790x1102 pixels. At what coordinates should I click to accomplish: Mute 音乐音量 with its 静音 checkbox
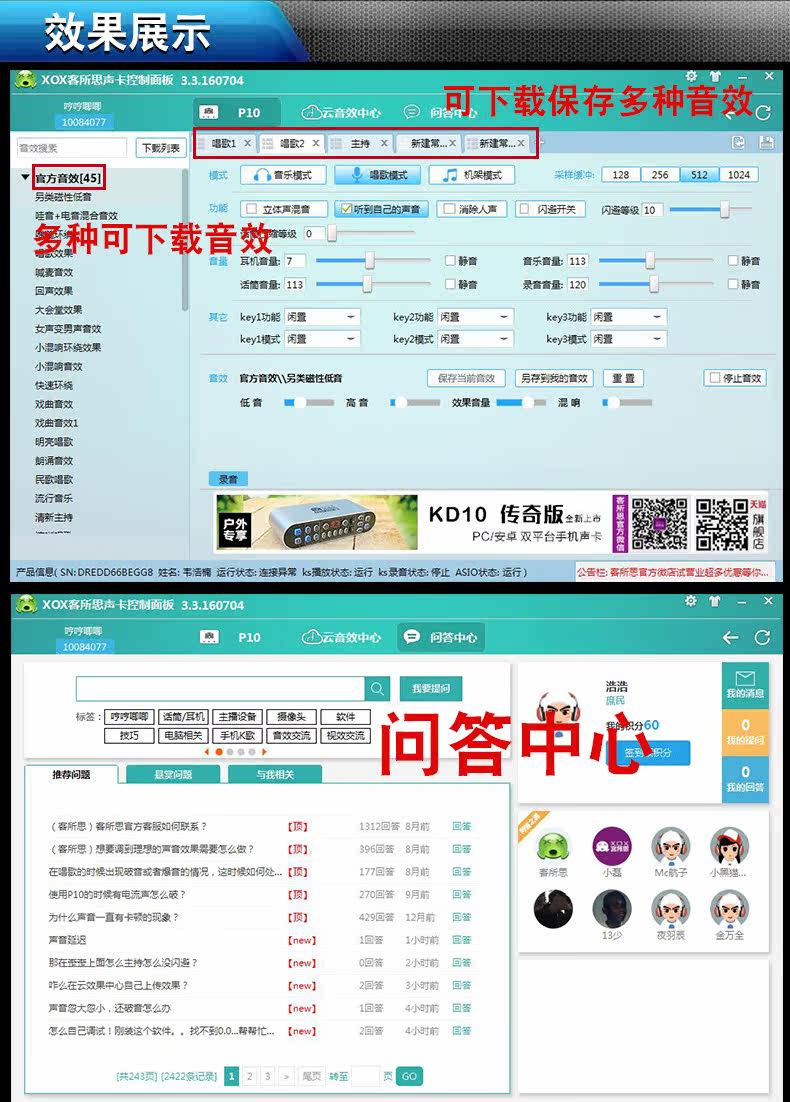[x=733, y=260]
